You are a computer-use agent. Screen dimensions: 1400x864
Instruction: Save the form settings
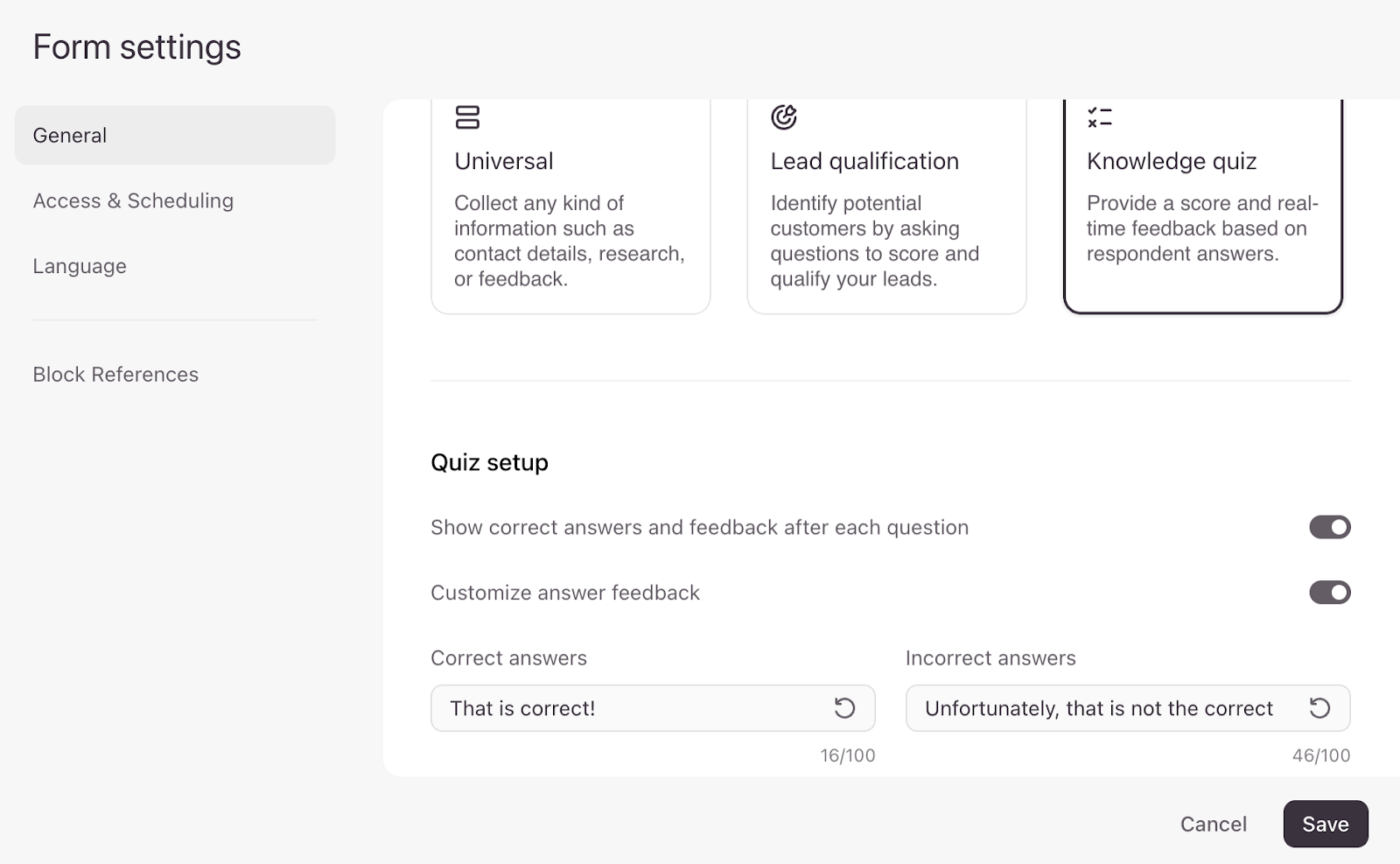[x=1326, y=824]
